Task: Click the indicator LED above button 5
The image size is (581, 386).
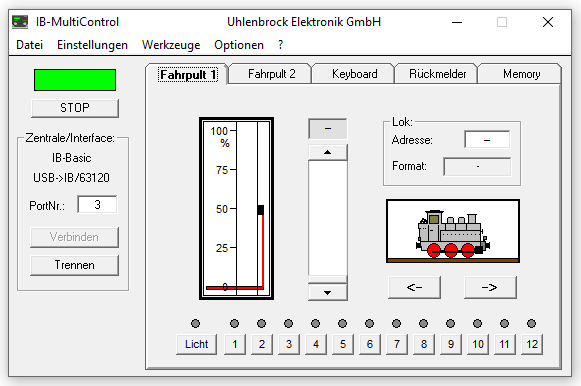Action: (342, 323)
